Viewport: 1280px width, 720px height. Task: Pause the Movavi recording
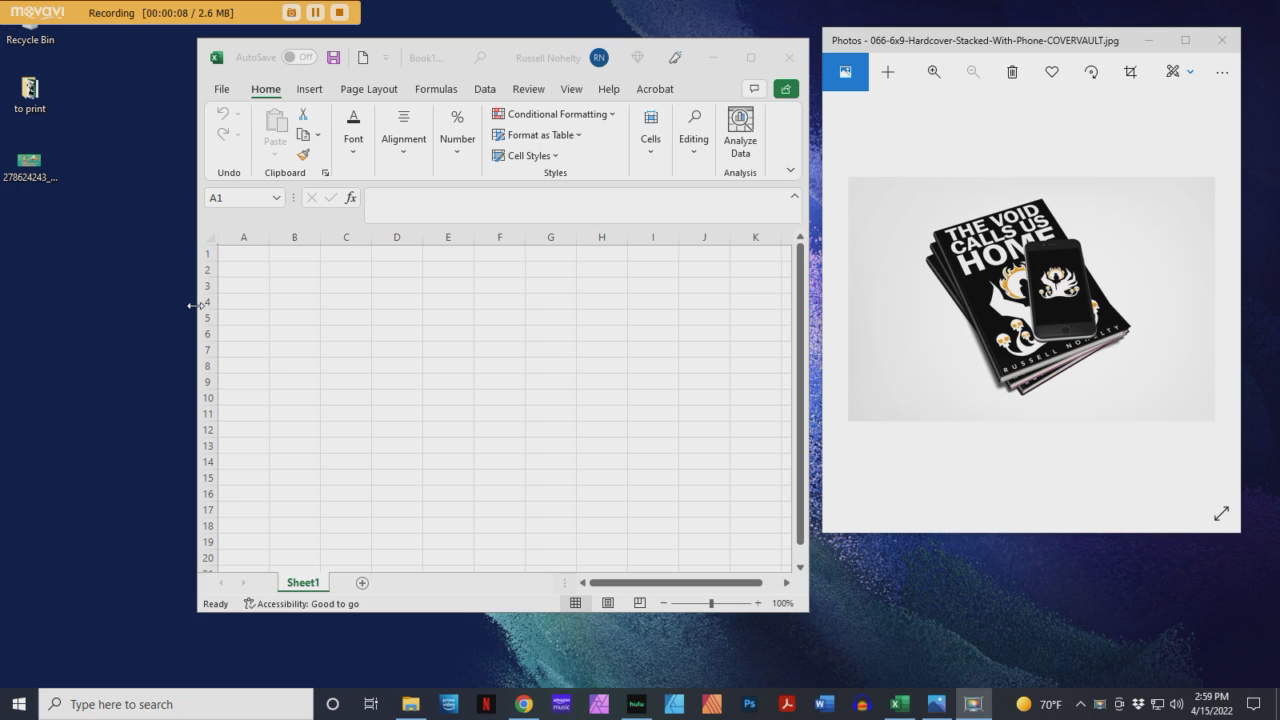(315, 13)
